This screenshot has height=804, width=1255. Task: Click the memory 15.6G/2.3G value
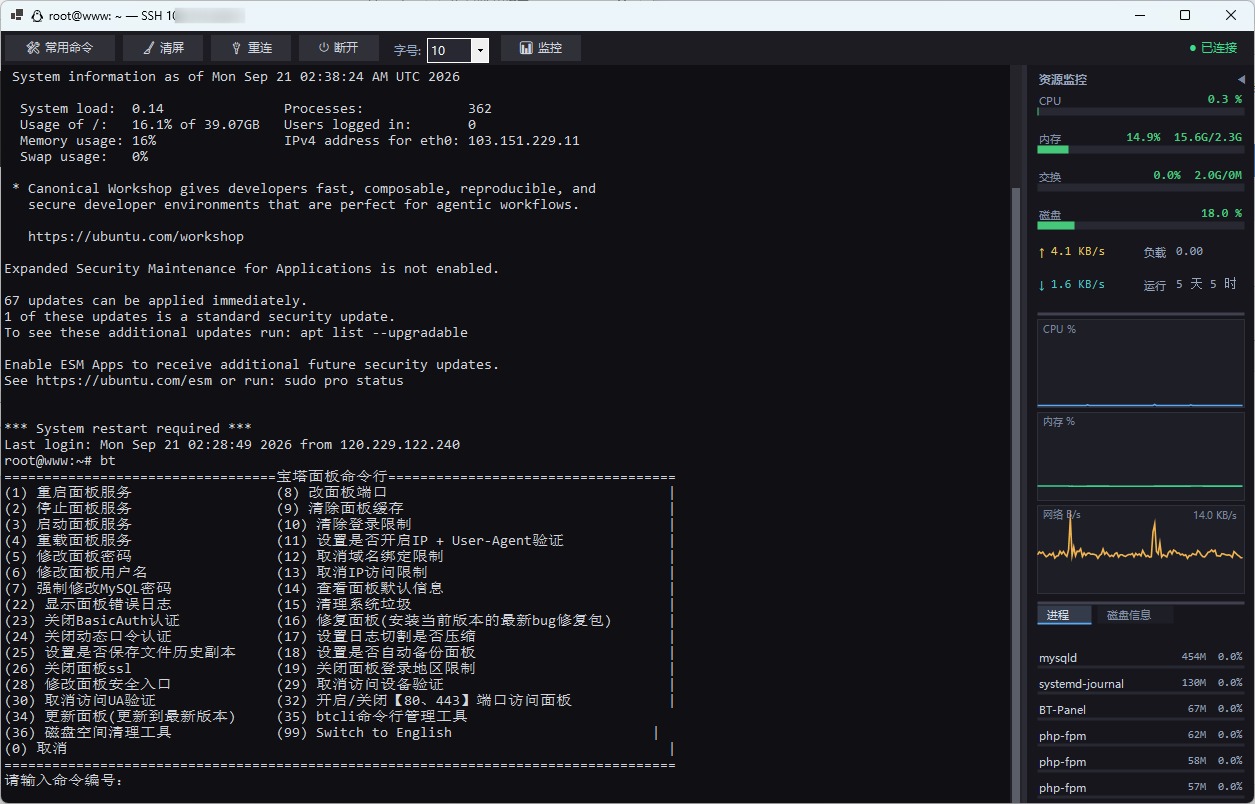1207,138
